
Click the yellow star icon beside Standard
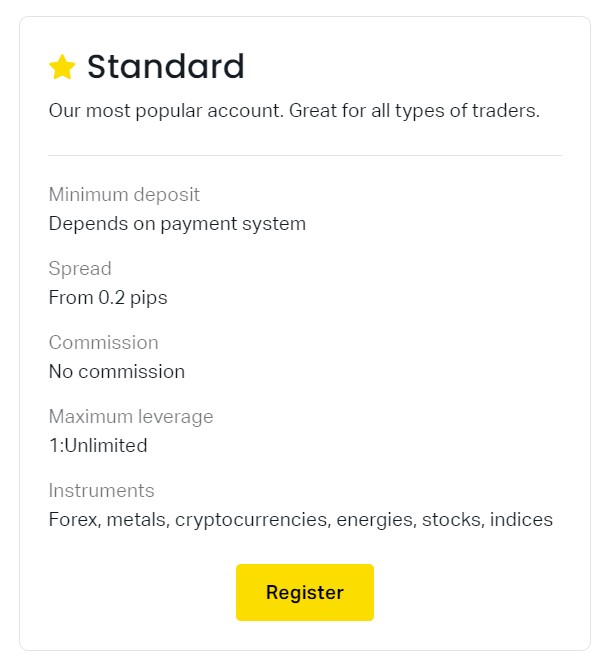click(62, 68)
